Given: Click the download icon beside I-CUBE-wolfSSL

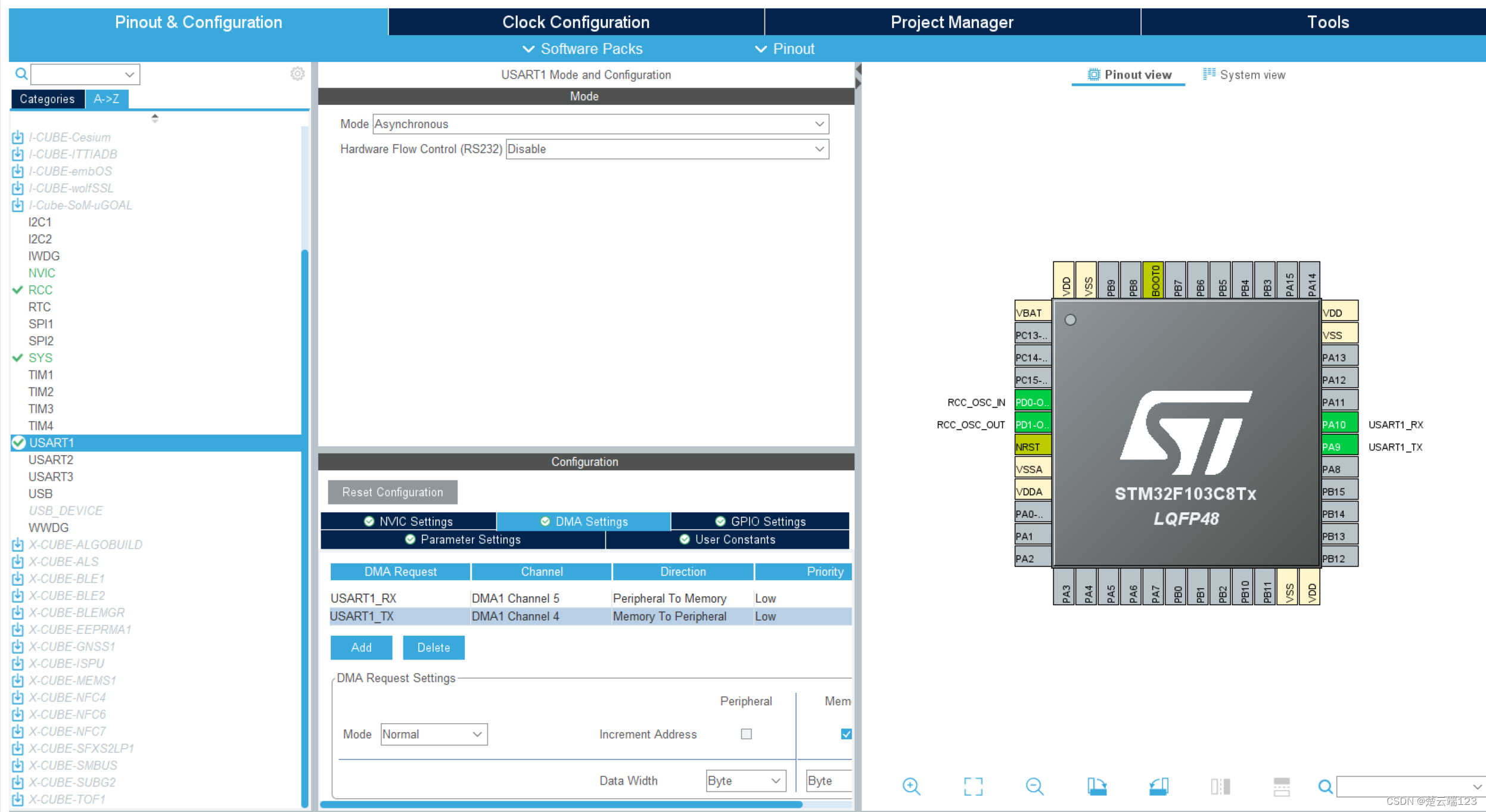Looking at the screenshot, I should (x=18, y=188).
